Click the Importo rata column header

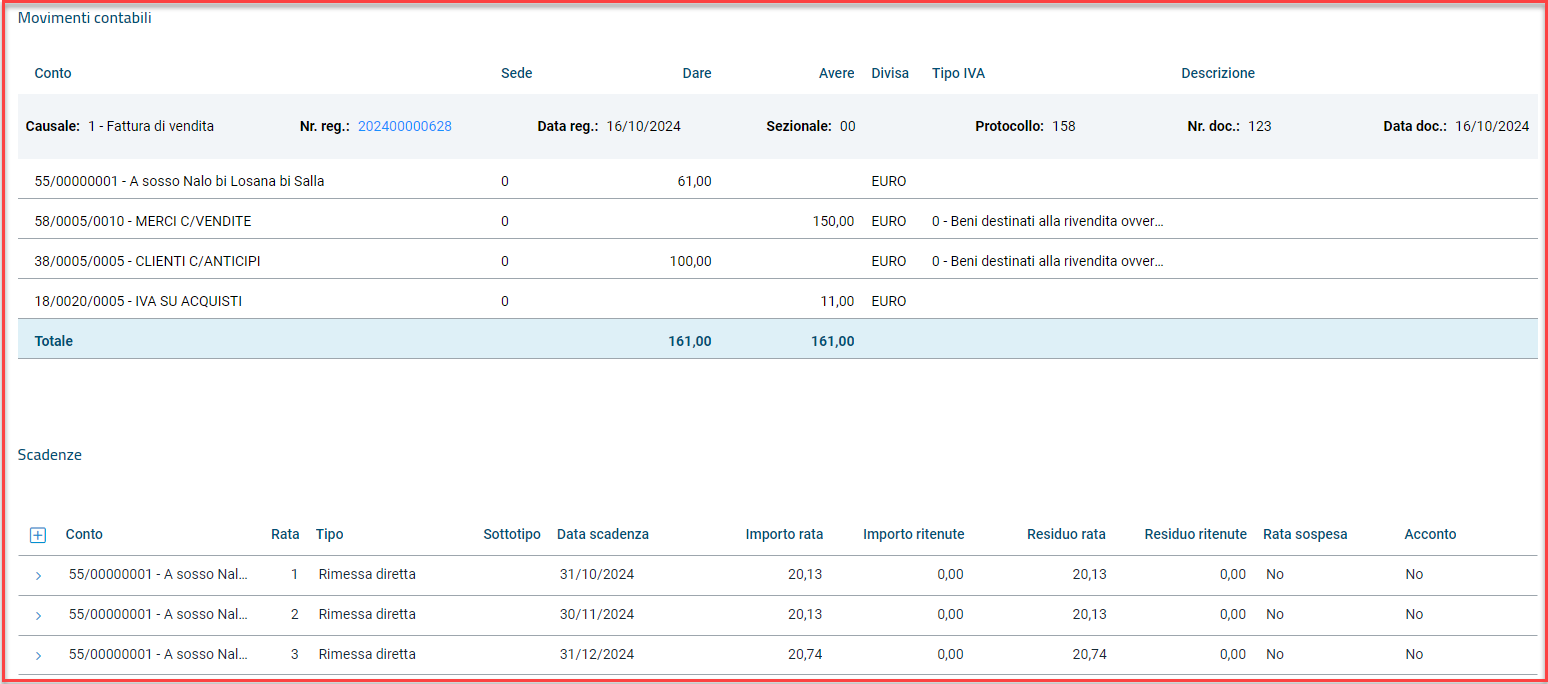[x=784, y=534]
